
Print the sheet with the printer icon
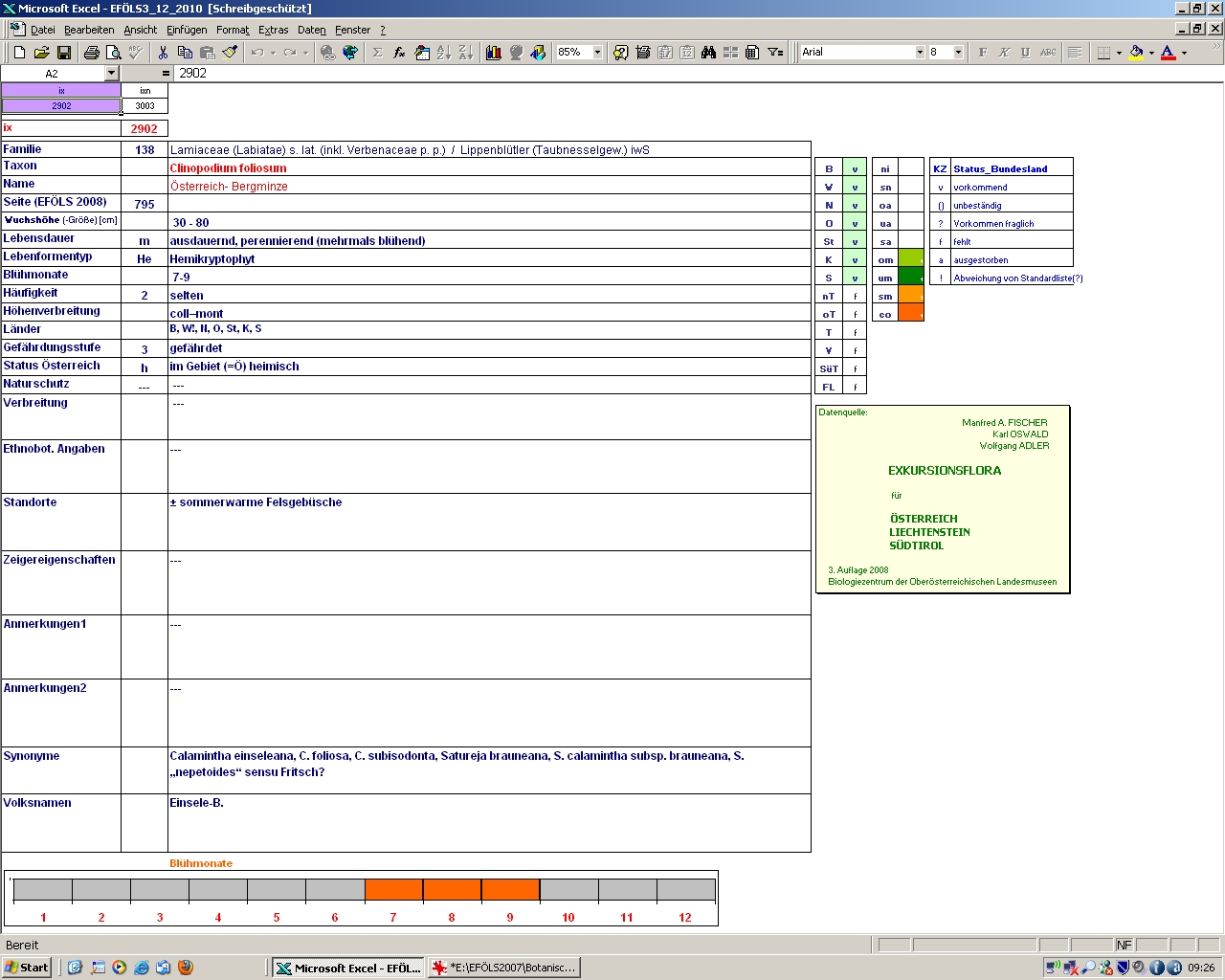coord(91,53)
